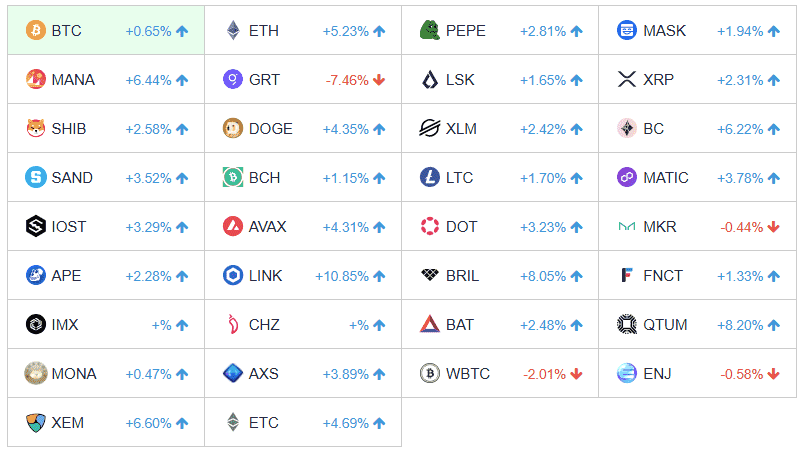Click the SHIB Shiba Inu icon
This screenshot has height=456, width=805.
coord(36,128)
